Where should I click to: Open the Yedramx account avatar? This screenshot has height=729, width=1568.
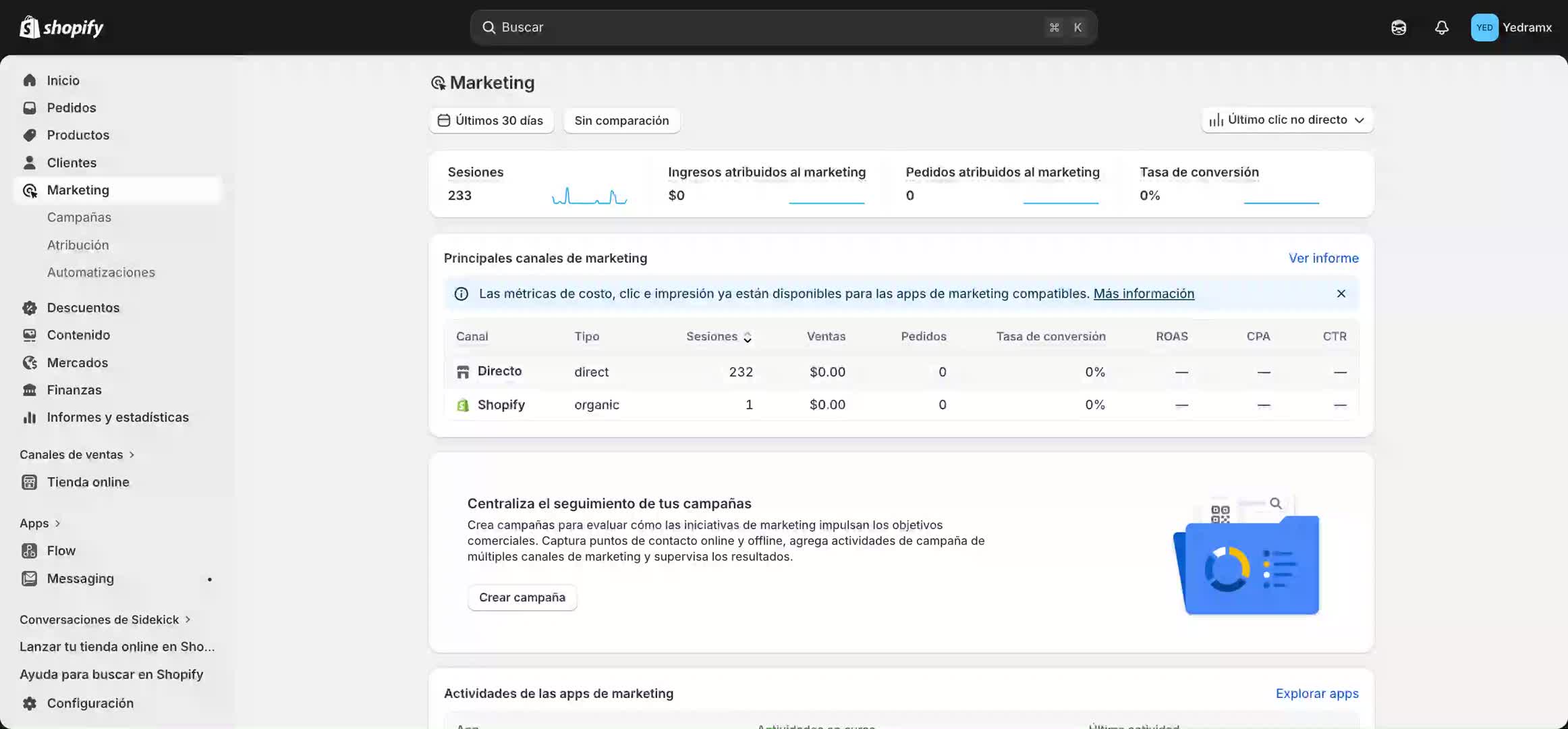pos(1484,28)
